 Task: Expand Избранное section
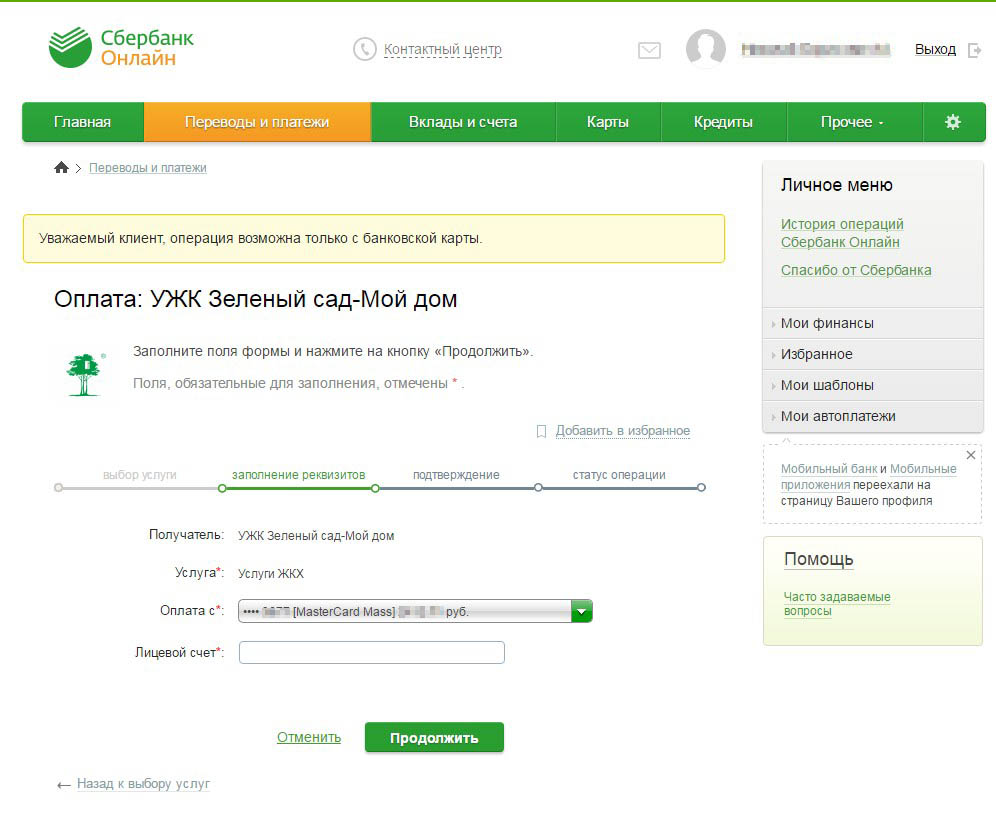873,354
